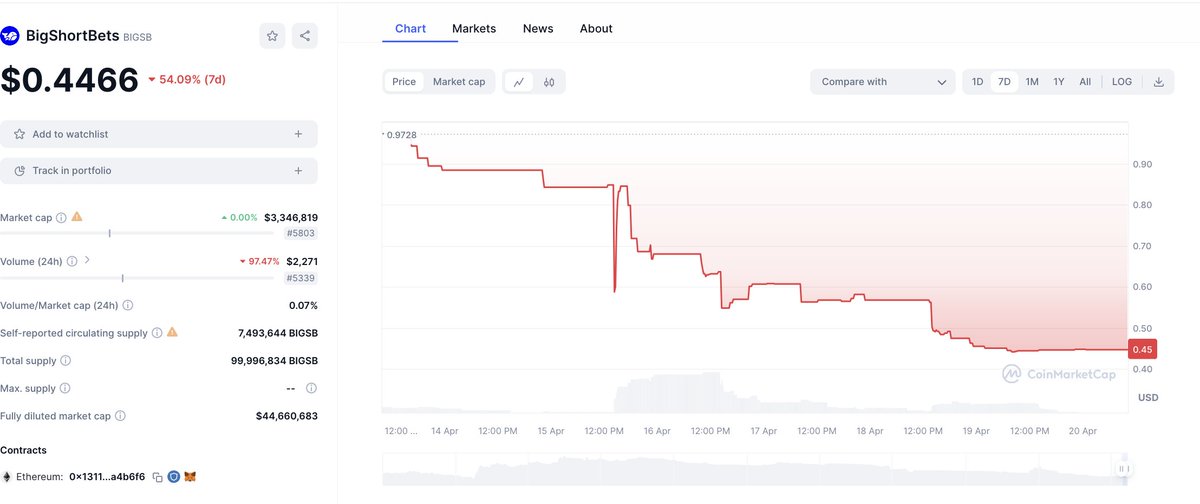Switch to line chart view
1200x504 pixels.
[x=518, y=82]
